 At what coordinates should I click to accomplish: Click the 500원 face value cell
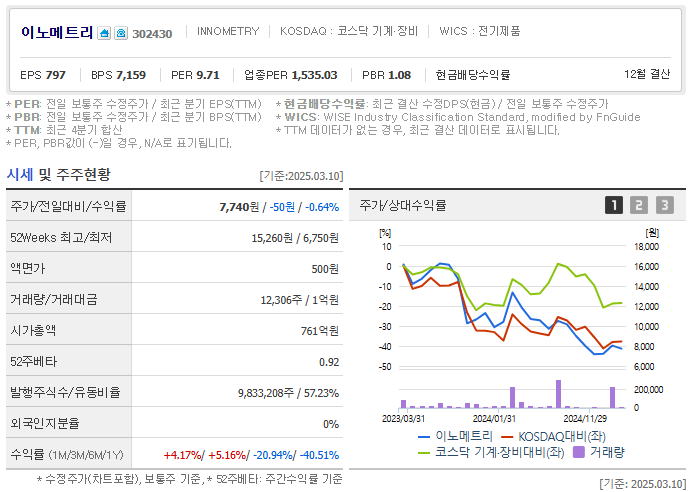[x=325, y=269]
